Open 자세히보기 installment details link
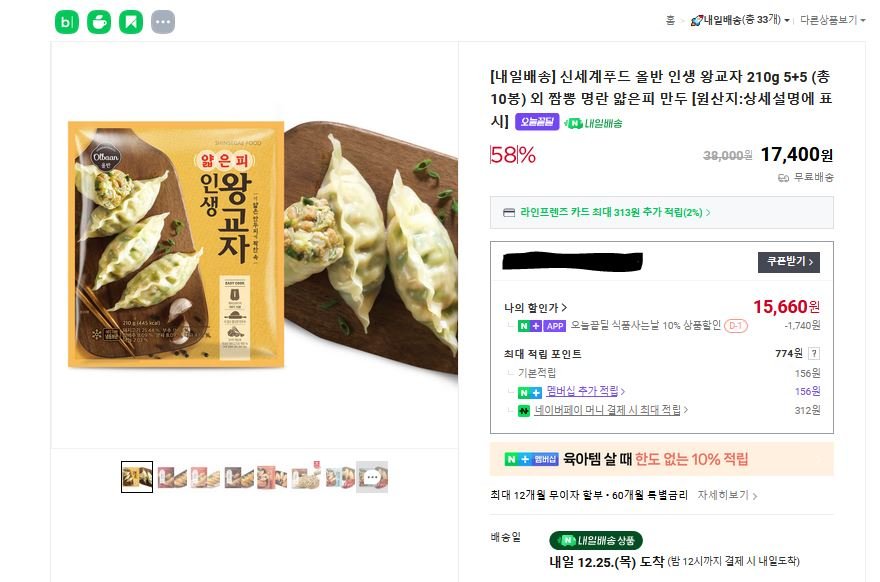Screen dimensions: 880x582 click(728, 495)
